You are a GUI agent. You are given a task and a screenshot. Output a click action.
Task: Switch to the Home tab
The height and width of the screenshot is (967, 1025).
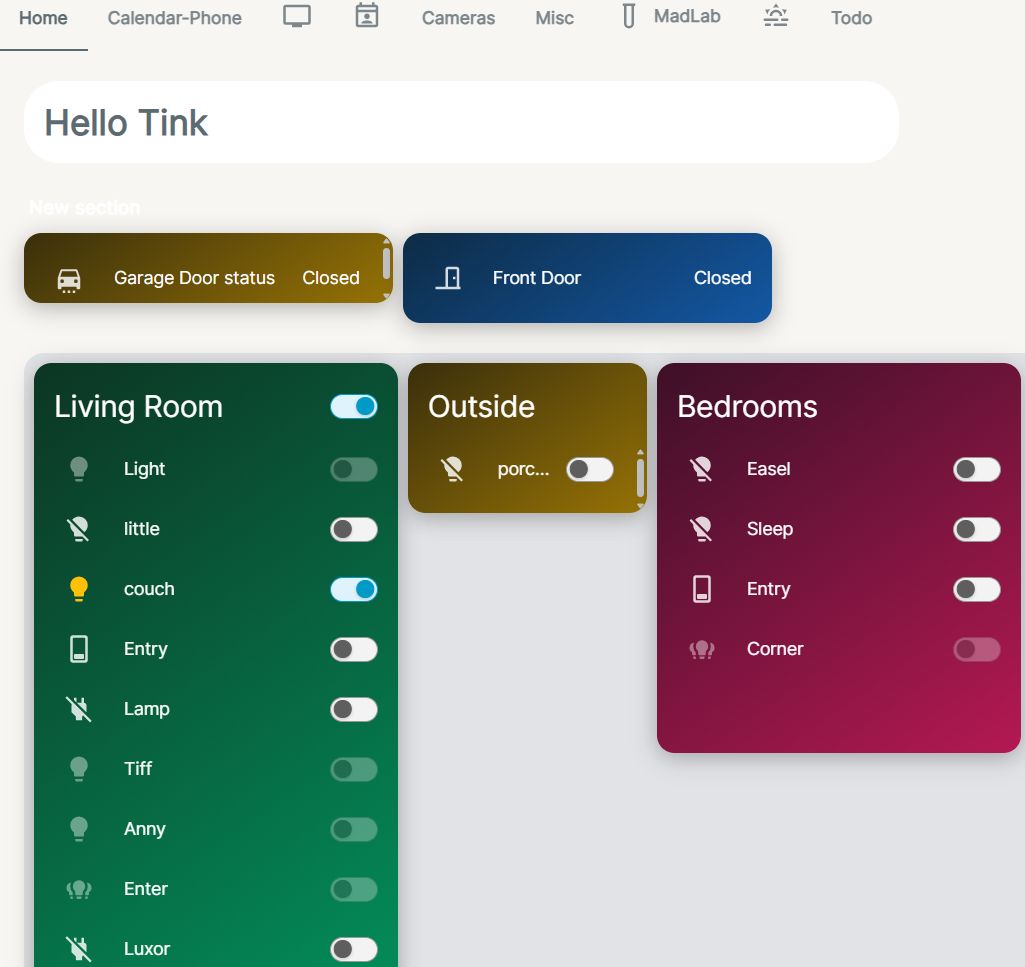43,18
